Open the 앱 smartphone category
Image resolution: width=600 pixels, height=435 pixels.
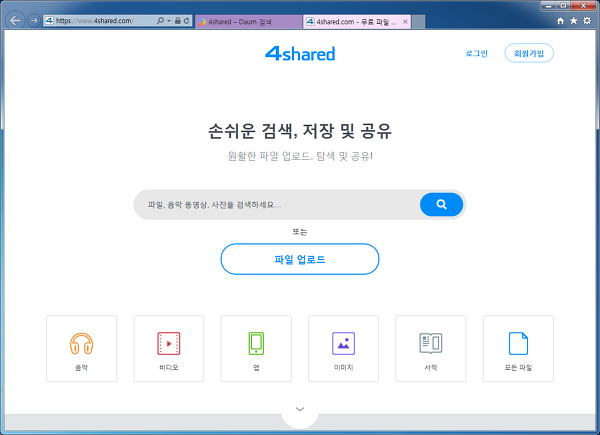click(x=256, y=349)
